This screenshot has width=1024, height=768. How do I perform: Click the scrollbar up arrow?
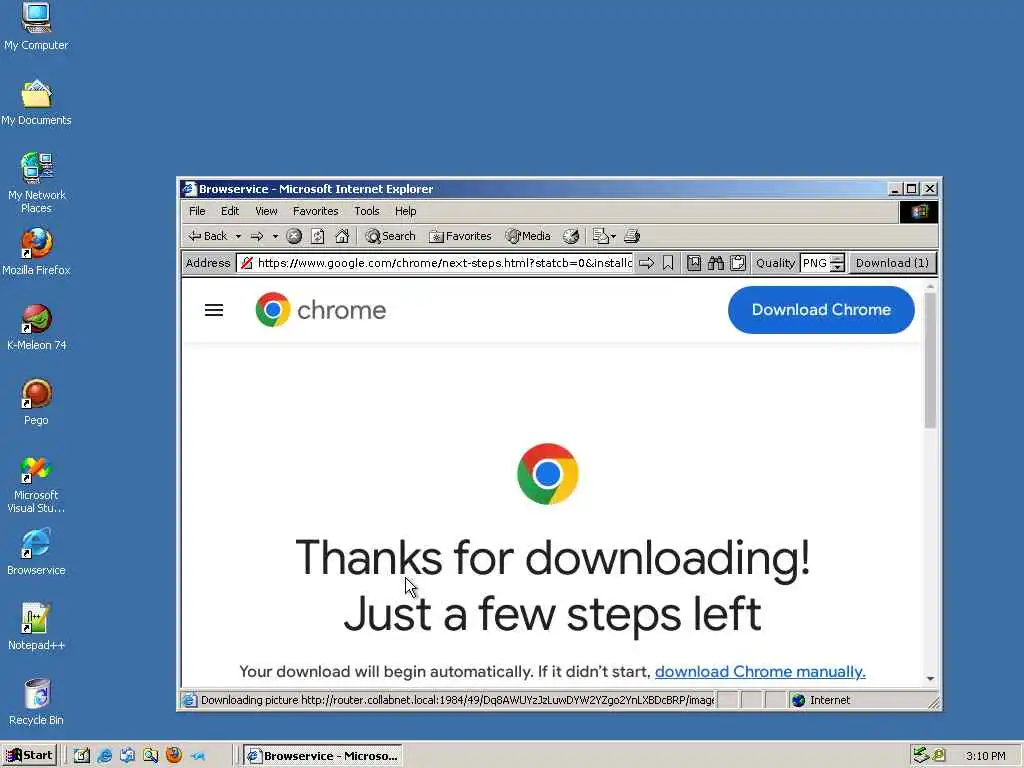click(930, 286)
